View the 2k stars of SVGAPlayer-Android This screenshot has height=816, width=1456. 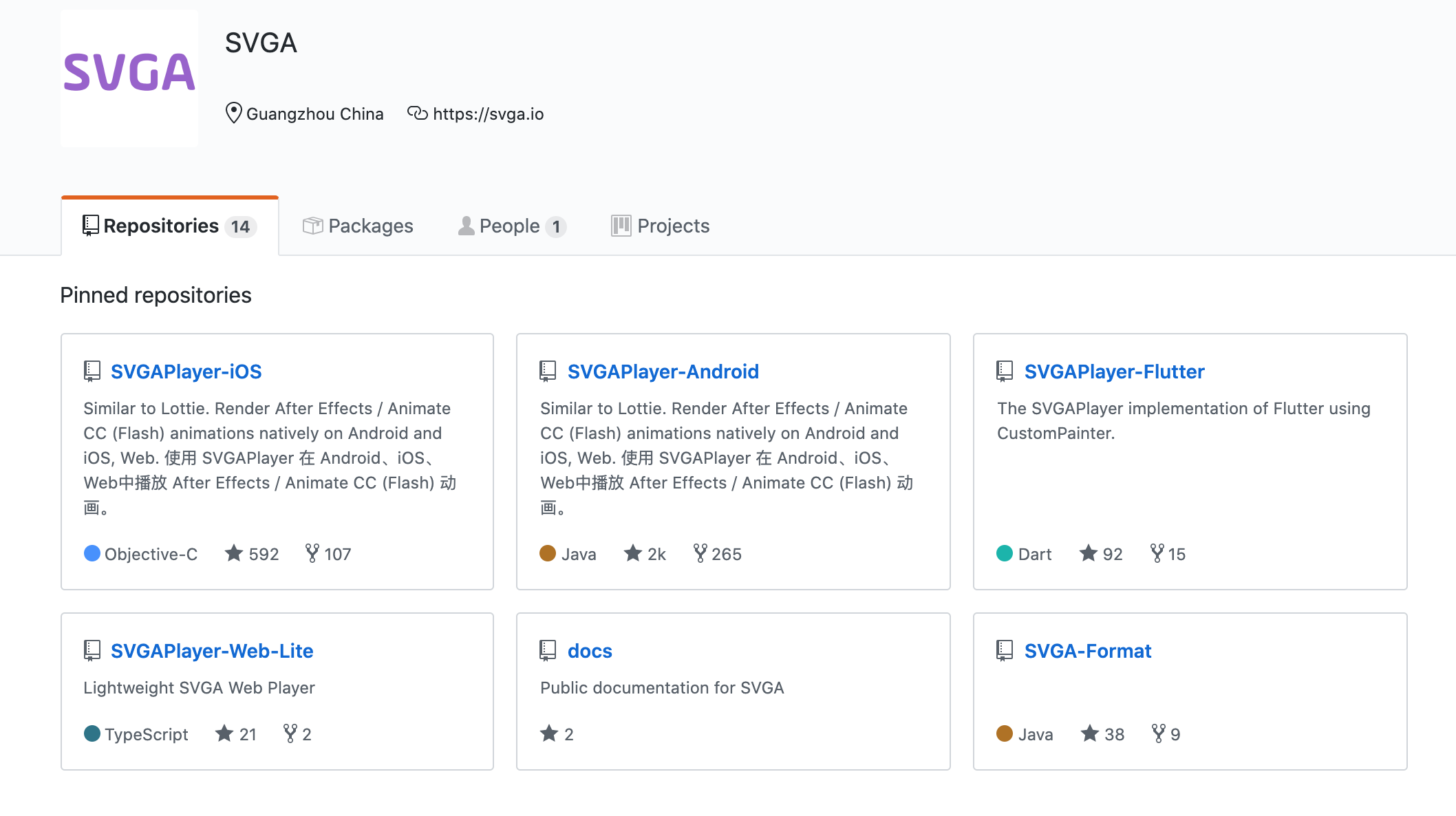coord(645,554)
